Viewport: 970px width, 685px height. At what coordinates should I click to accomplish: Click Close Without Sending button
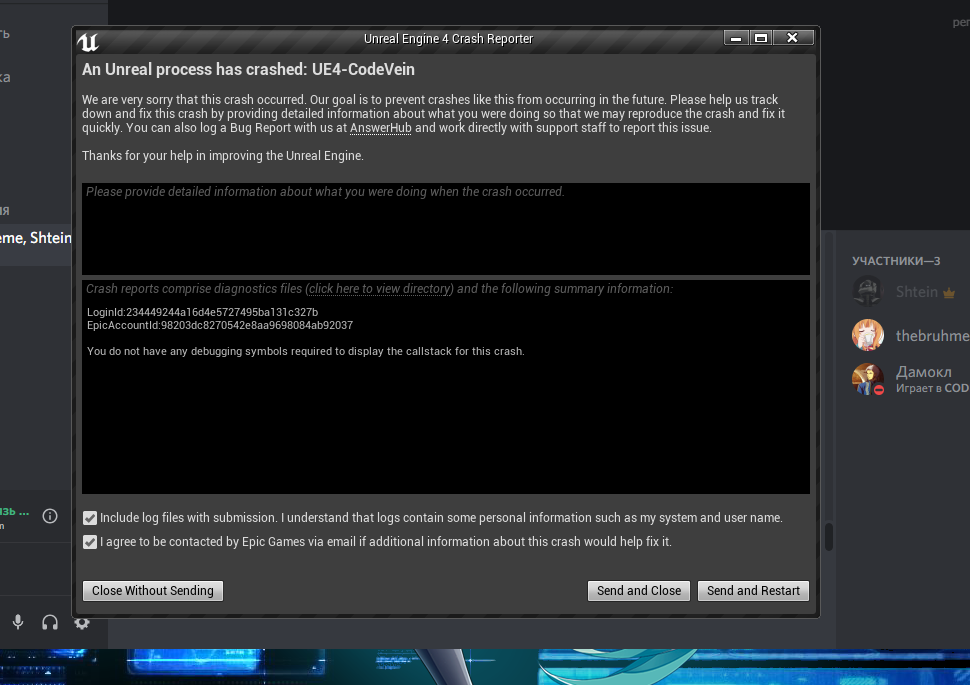click(153, 591)
